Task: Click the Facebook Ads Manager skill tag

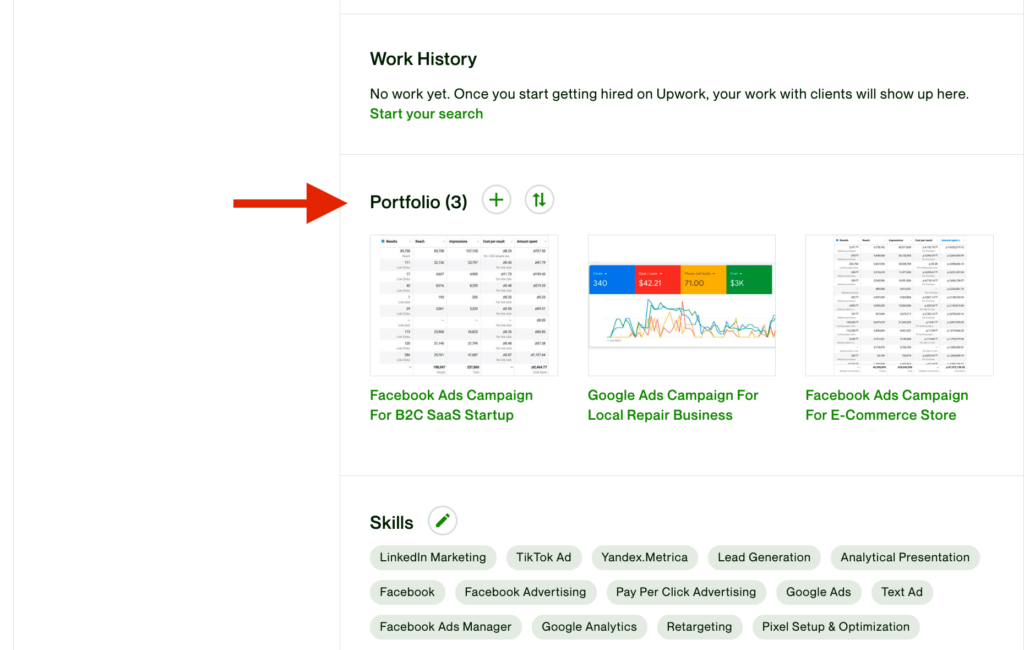Action: pos(445,627)
